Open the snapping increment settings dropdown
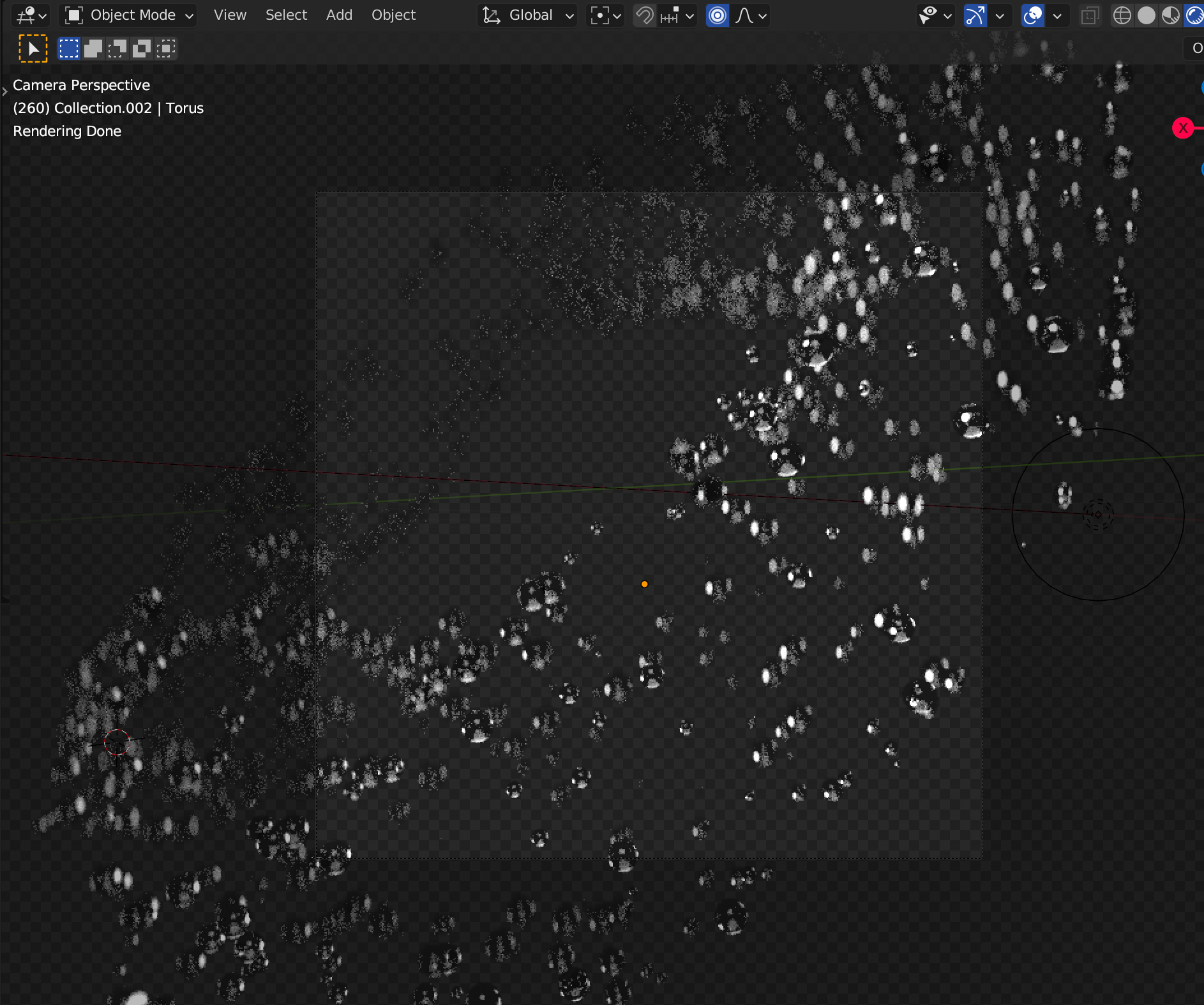 [677, 15]
